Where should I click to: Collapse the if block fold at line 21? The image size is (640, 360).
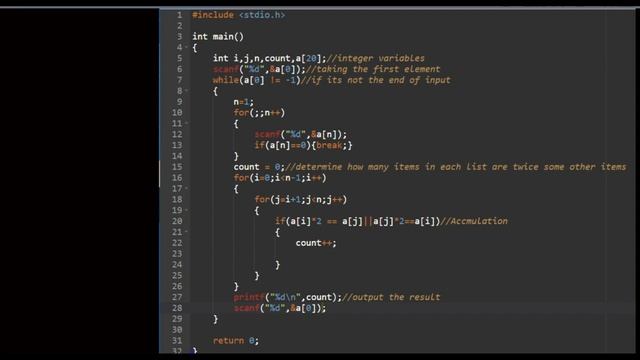[187, 232]
